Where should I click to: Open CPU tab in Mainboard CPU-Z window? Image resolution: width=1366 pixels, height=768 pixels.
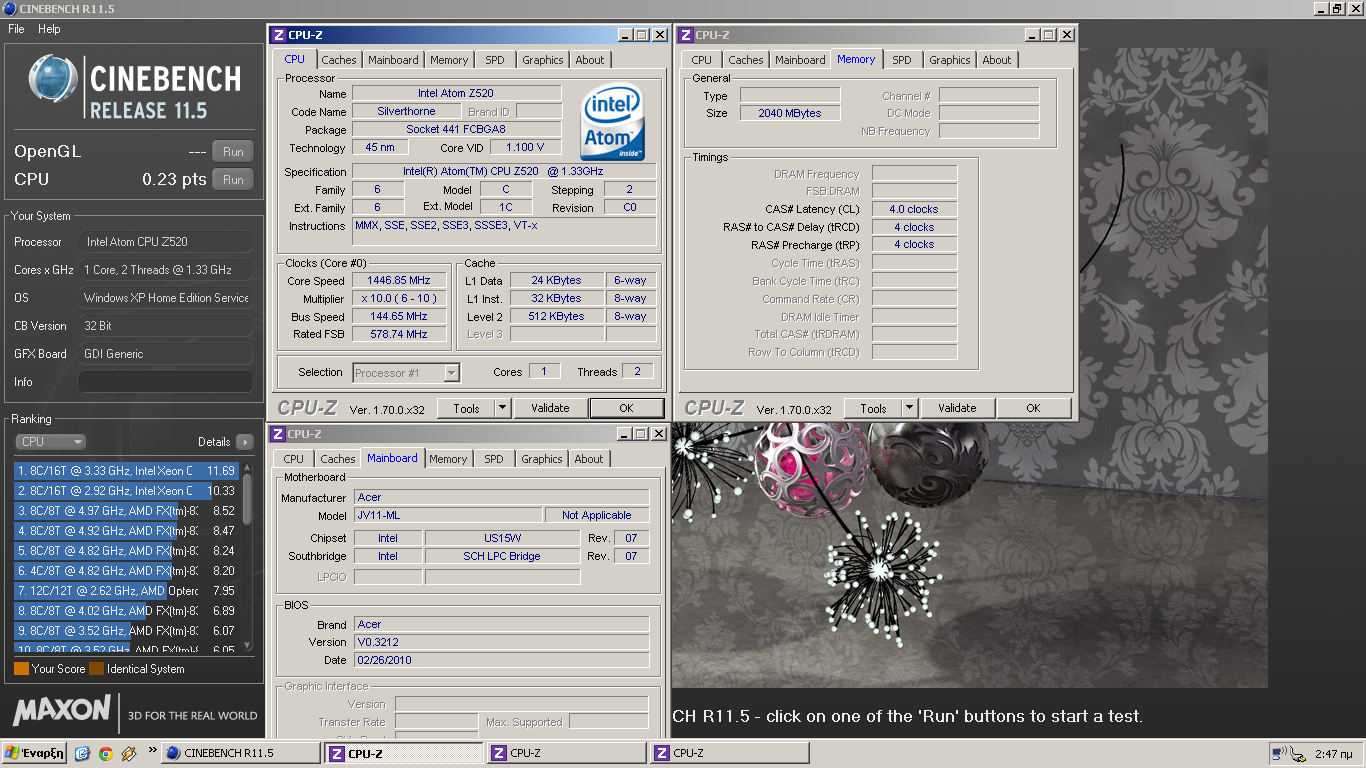(x=293, y=459)
